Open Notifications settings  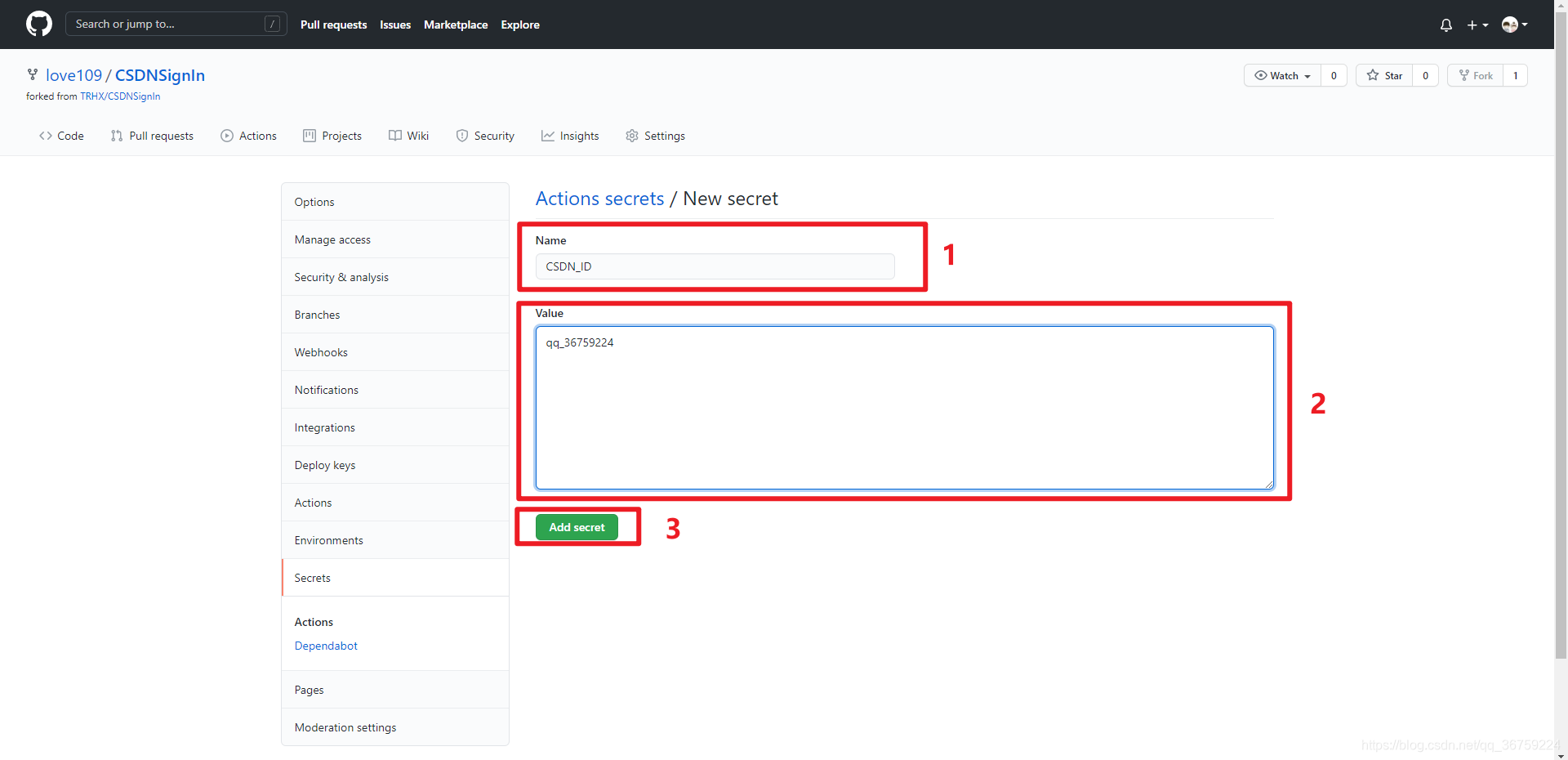[x=395, y=390]
